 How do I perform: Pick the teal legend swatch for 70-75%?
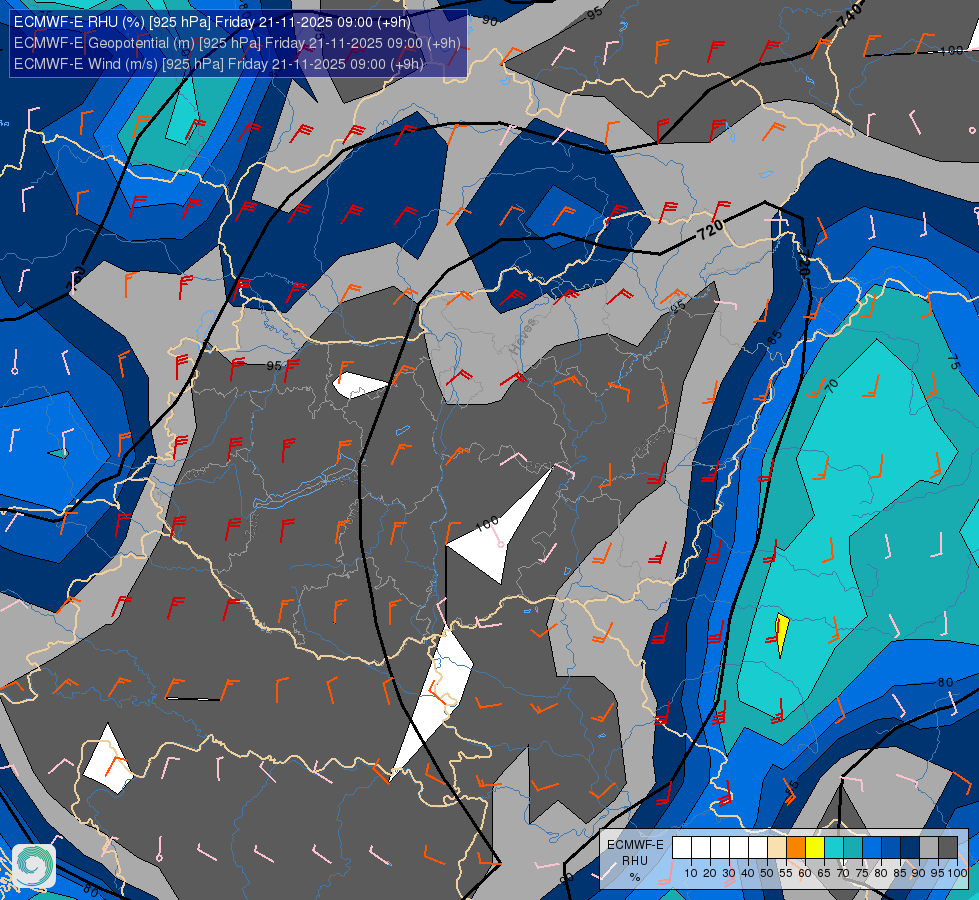pos(853,848)
